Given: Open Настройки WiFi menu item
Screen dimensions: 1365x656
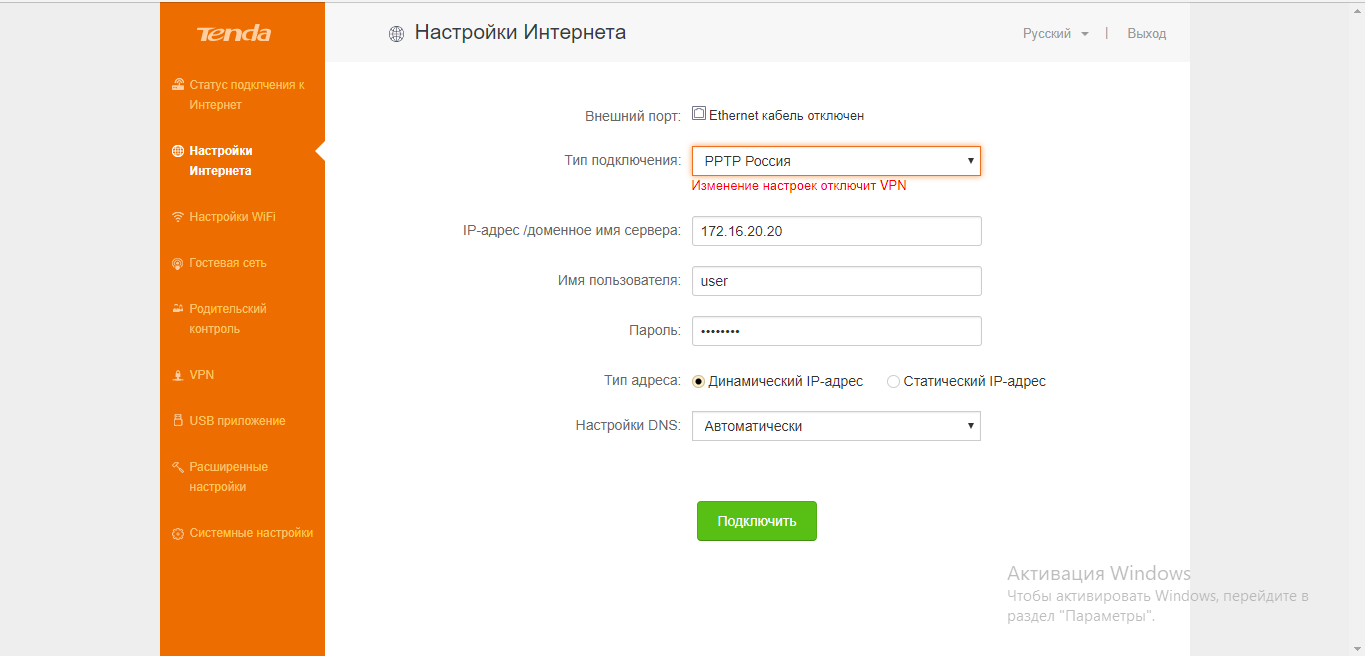Looking at the screenshot, I should pyautogui.click(x=232, y=217).
